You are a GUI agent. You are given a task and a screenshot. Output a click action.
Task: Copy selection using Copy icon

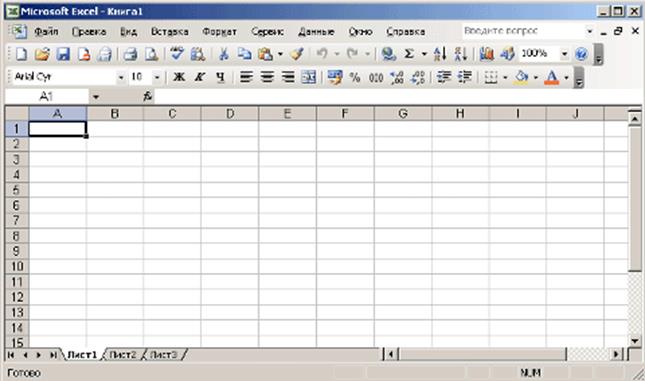coord(245,54)
